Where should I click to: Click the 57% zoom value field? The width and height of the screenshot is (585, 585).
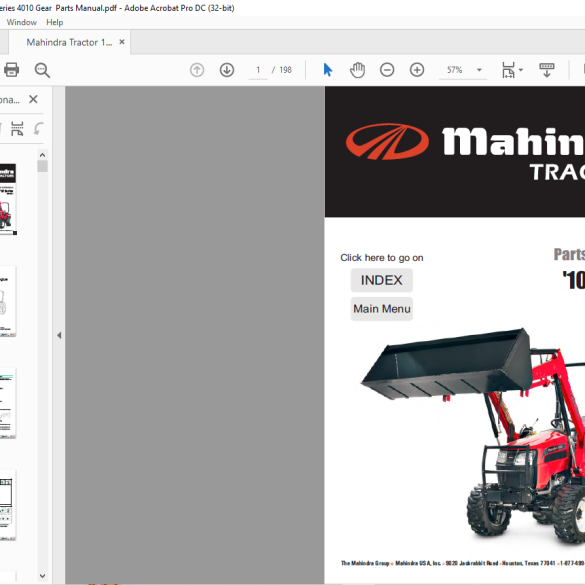click(x=455, y=70)
